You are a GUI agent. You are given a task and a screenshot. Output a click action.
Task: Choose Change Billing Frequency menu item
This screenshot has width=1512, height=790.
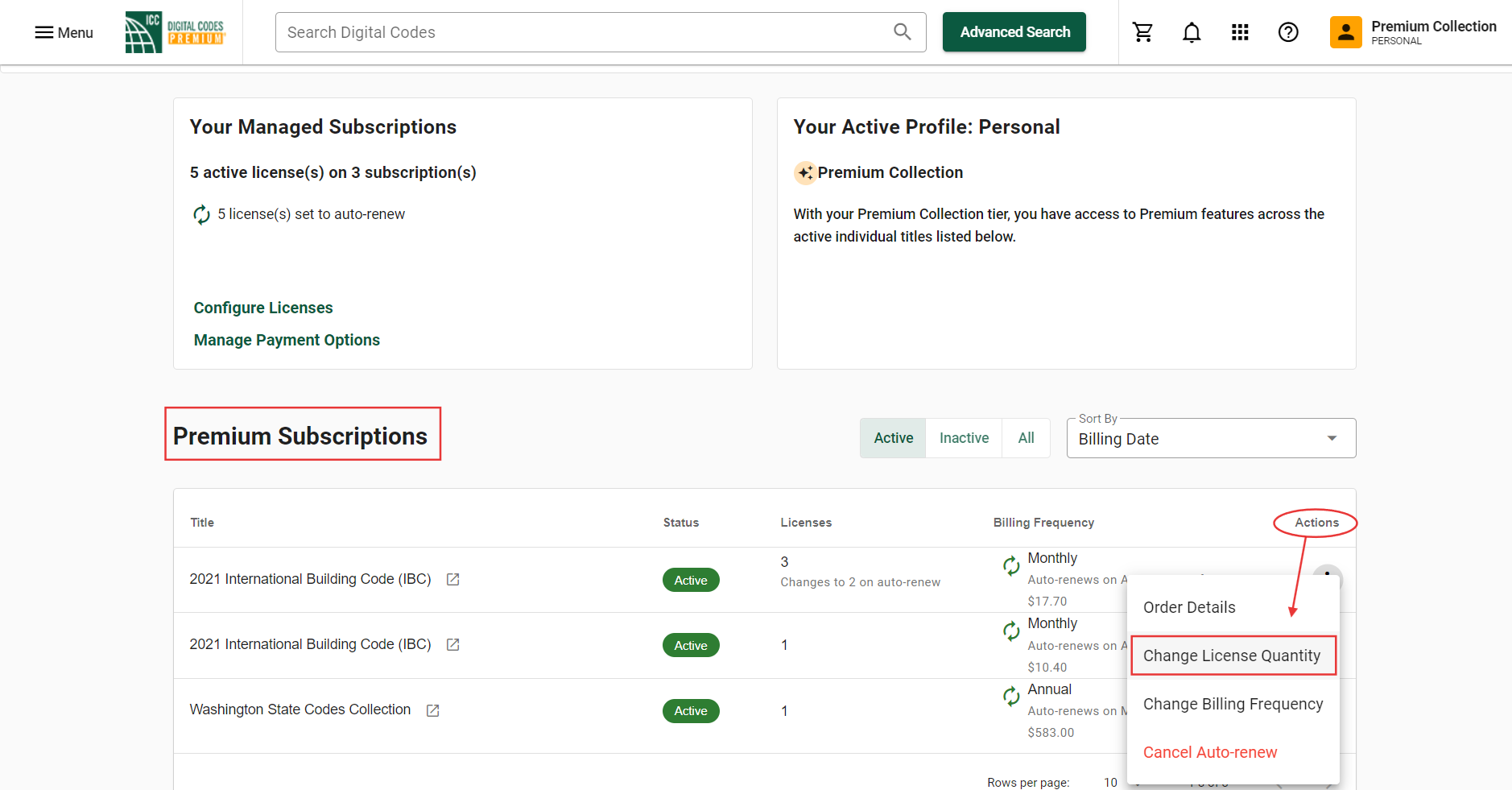[1233, 704]
